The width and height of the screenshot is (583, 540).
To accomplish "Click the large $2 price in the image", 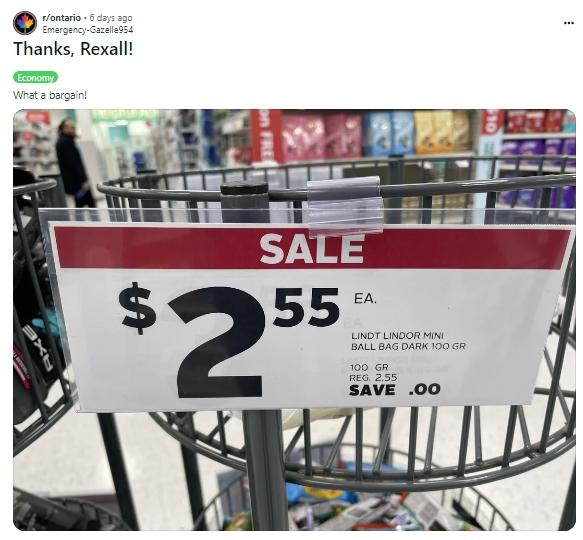I will [194, 341].
